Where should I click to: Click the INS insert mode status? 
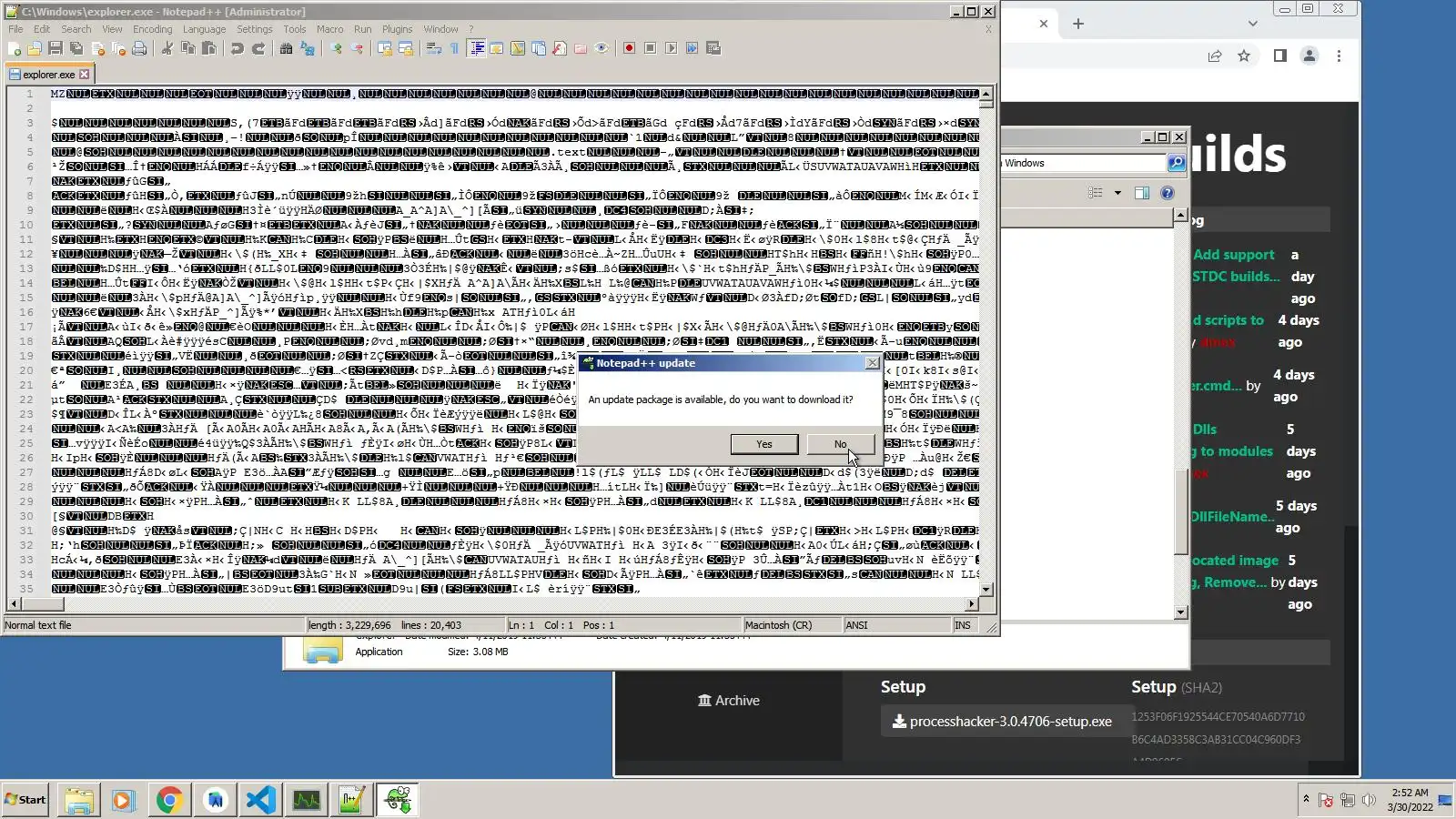click(x=963, y=625)
